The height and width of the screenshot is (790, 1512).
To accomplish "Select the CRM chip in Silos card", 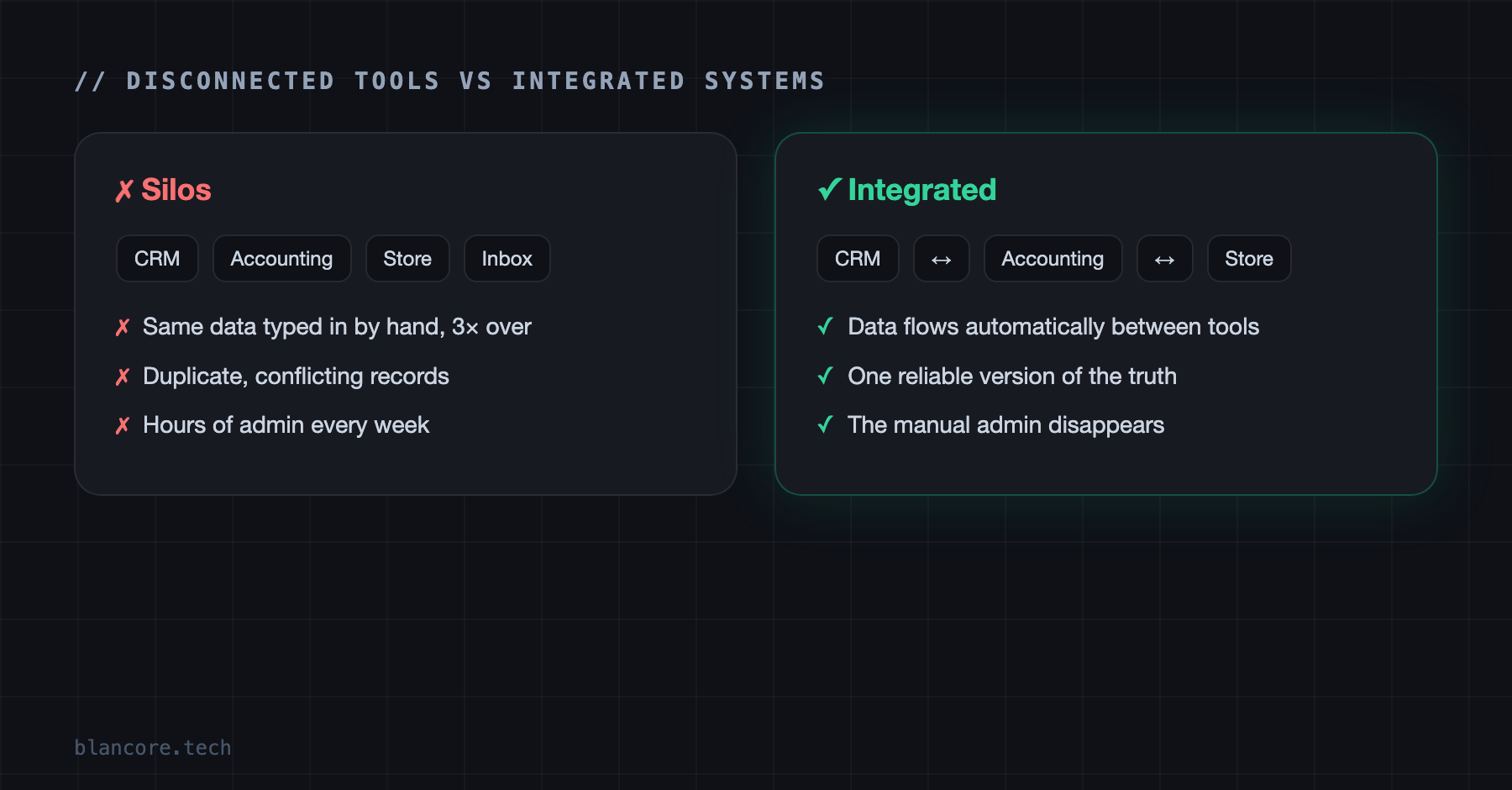I will pos(157,259).
